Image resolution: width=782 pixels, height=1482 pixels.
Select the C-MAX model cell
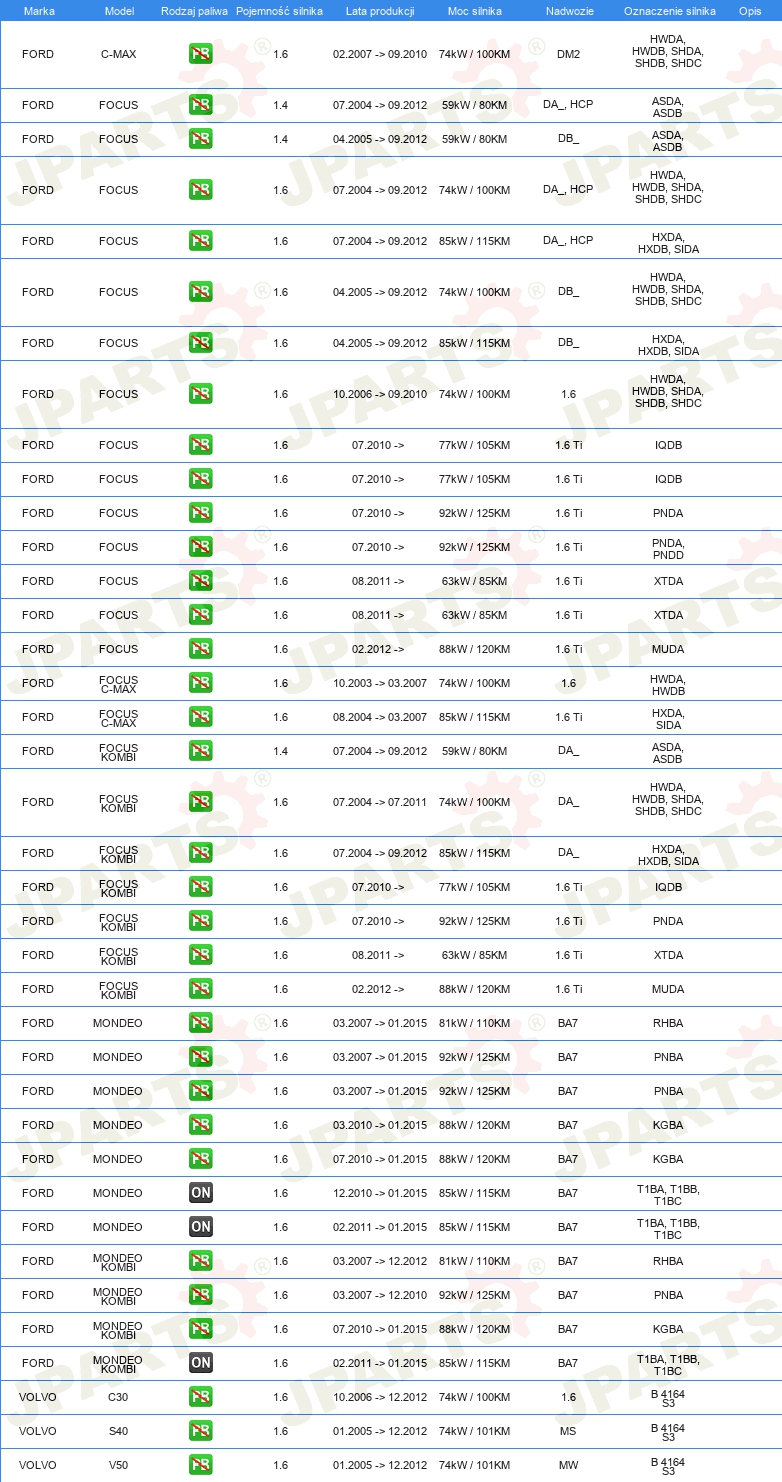point(119,54)
